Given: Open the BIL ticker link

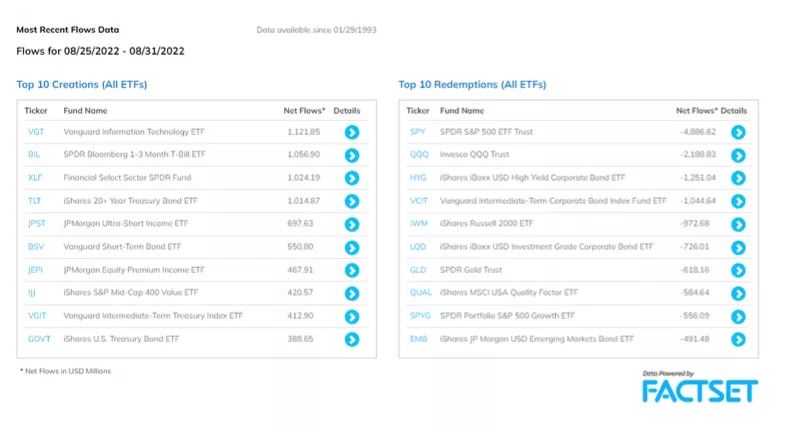Looking at the screenshot, I should (34, 154).
